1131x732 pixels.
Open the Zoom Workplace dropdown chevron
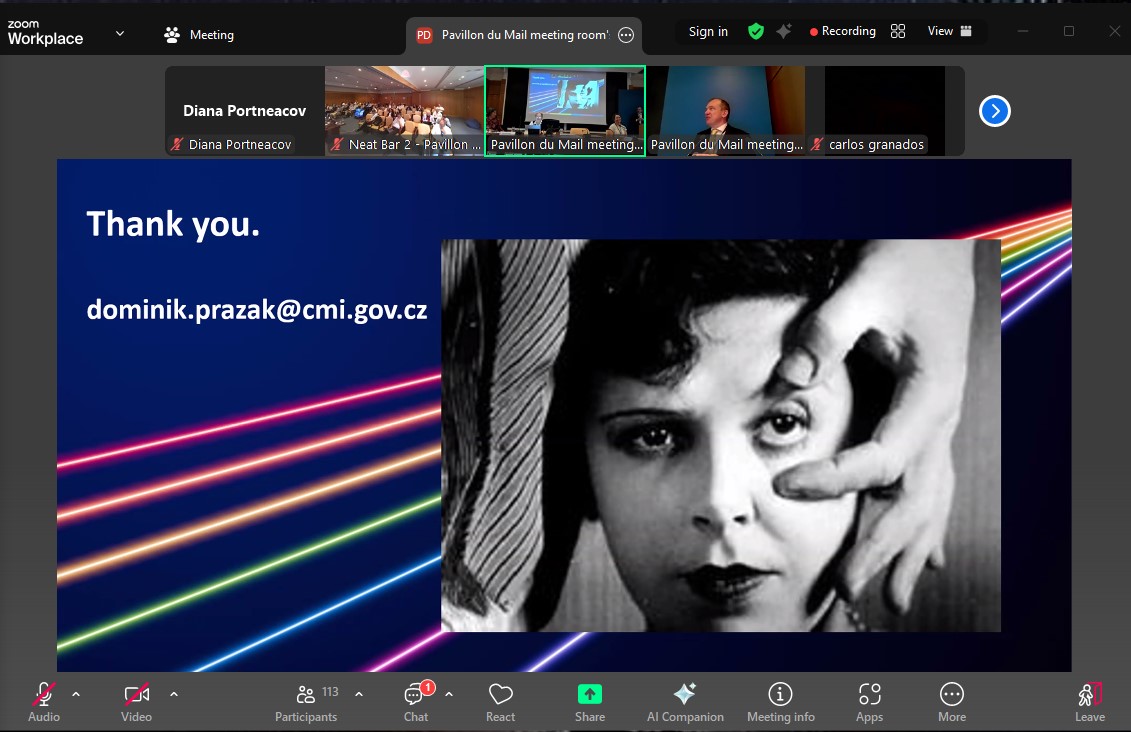pyautogui.click(x=120, y=33)
